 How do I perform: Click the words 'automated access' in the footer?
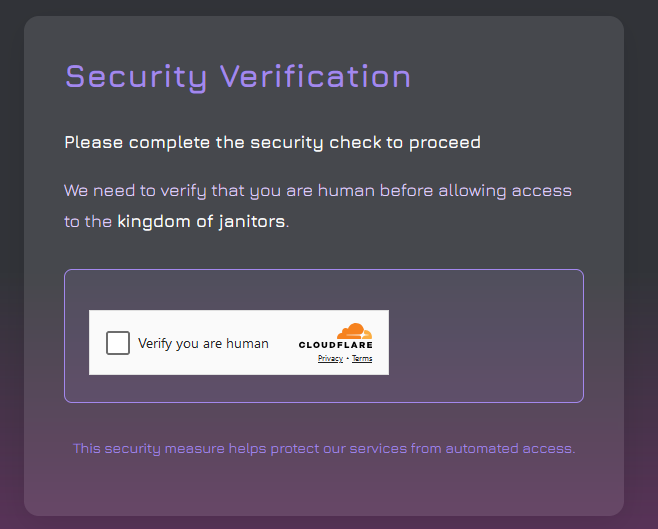510,448
